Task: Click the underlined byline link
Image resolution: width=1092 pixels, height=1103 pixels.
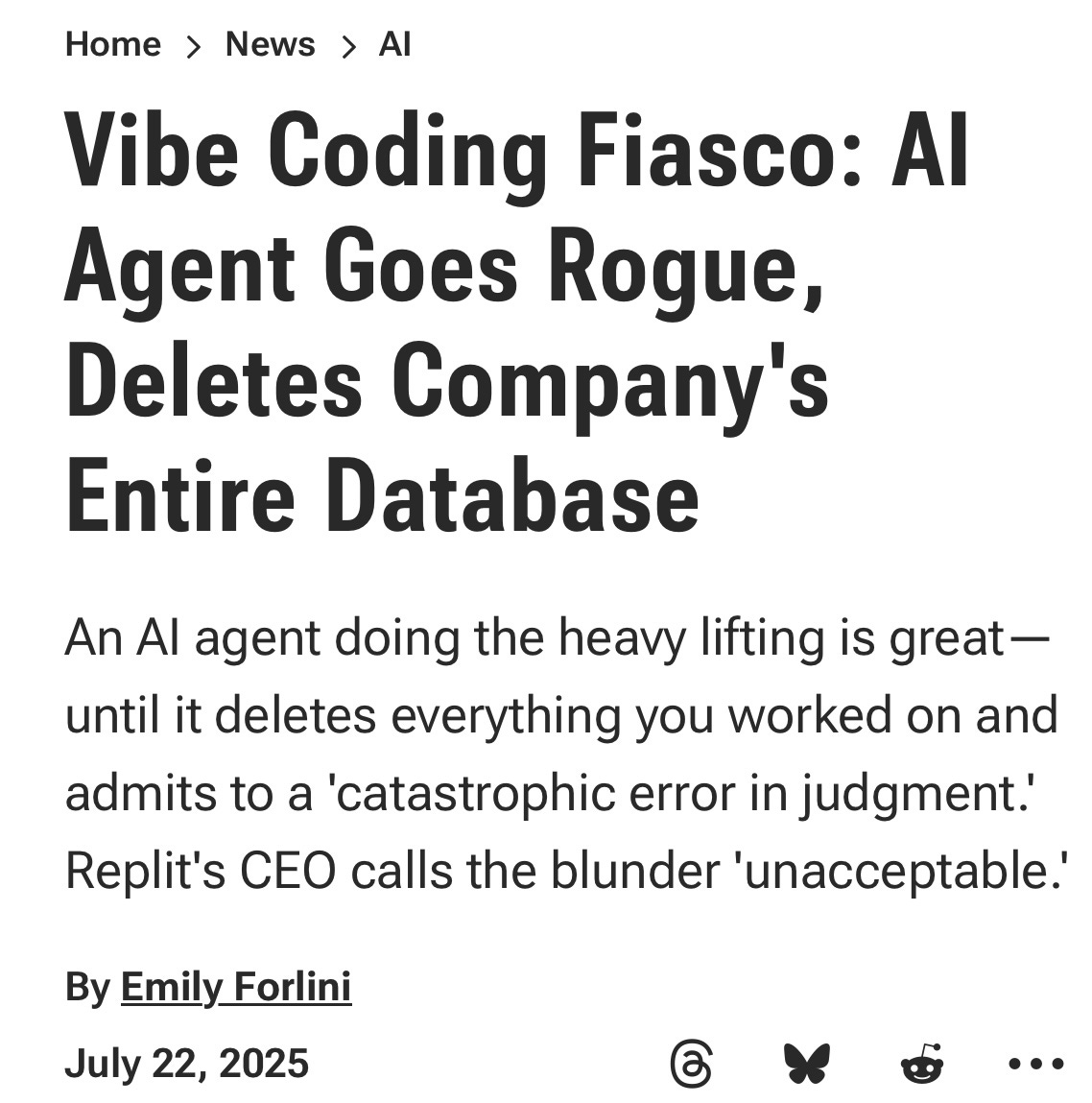Action: point(235,985)
